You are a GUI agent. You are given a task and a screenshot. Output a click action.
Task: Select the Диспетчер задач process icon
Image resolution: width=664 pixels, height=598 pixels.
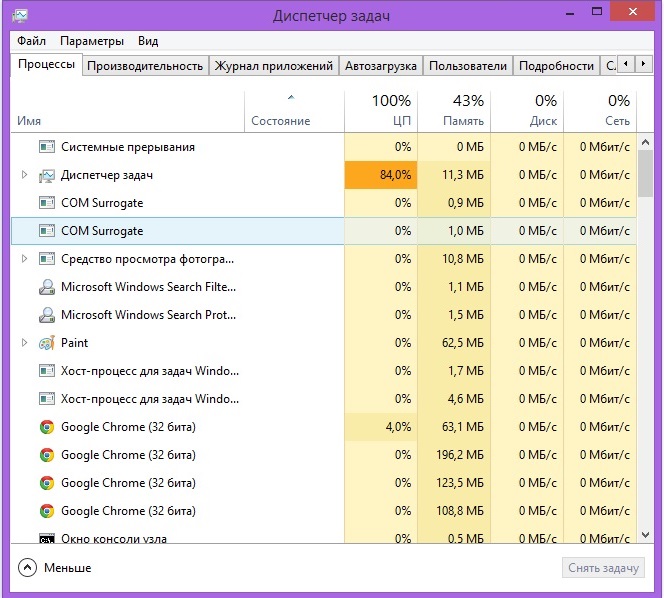pyautogui.click(x=47, y=175)
